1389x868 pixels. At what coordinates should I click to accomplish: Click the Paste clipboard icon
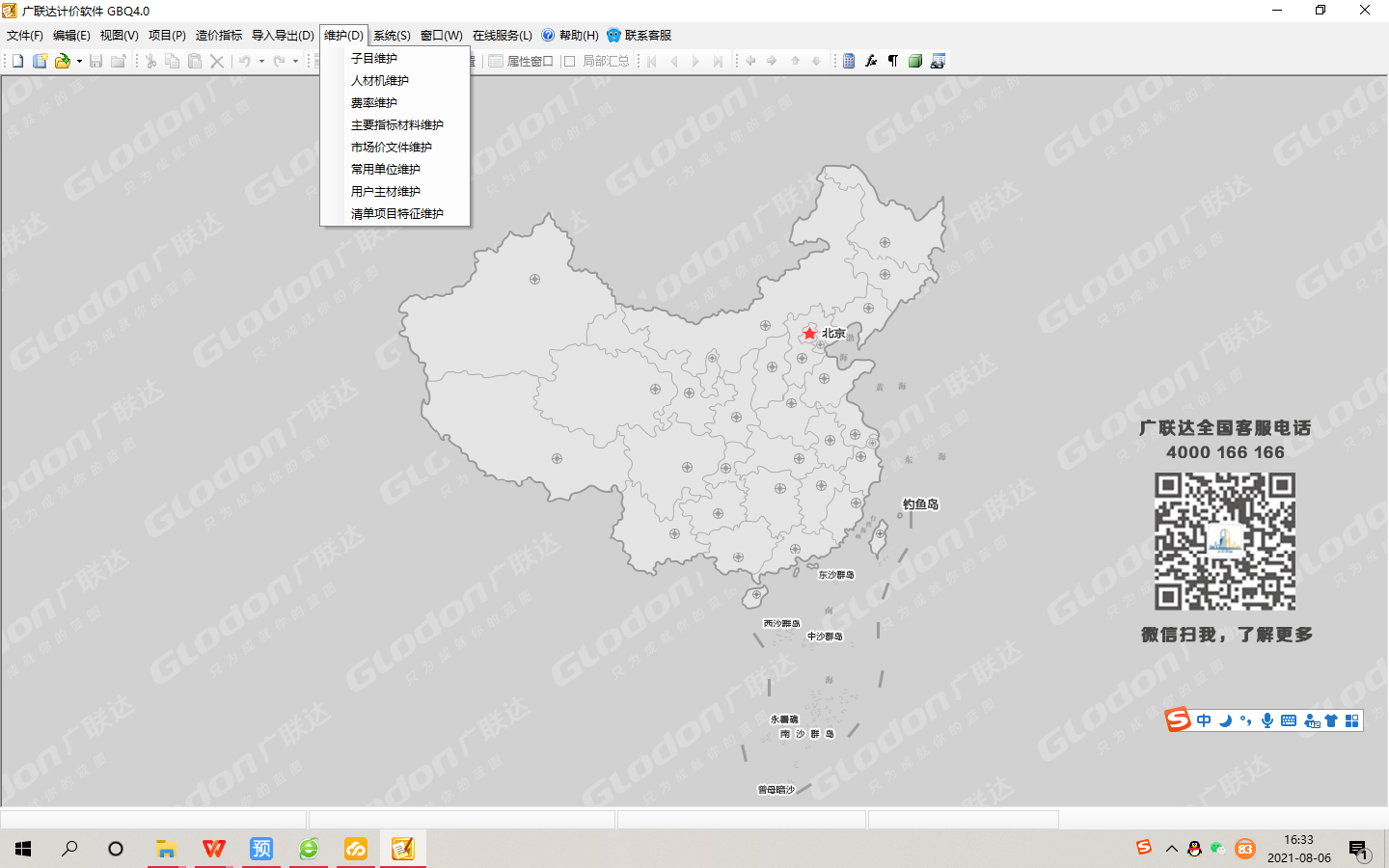pyautogui.click(x=195, y=61)
